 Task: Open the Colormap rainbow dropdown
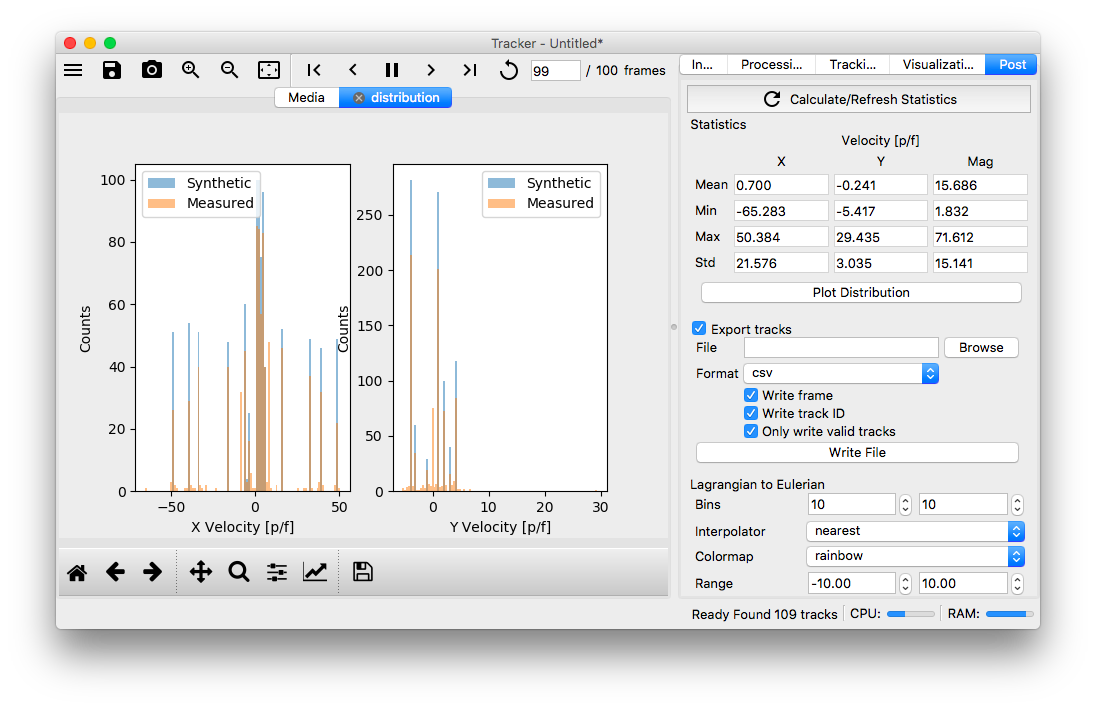915,556
